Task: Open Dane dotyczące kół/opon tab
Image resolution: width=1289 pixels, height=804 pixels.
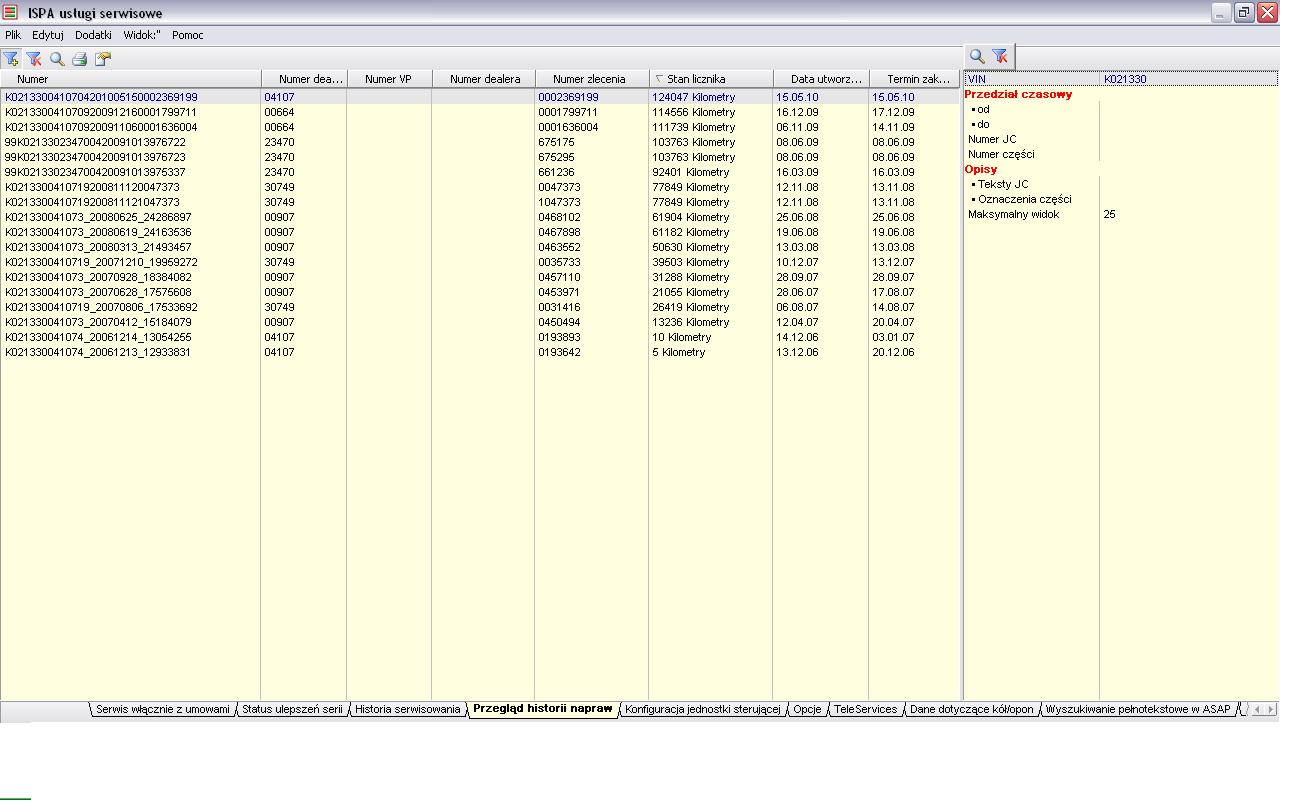Action: [x=972, y=709]
